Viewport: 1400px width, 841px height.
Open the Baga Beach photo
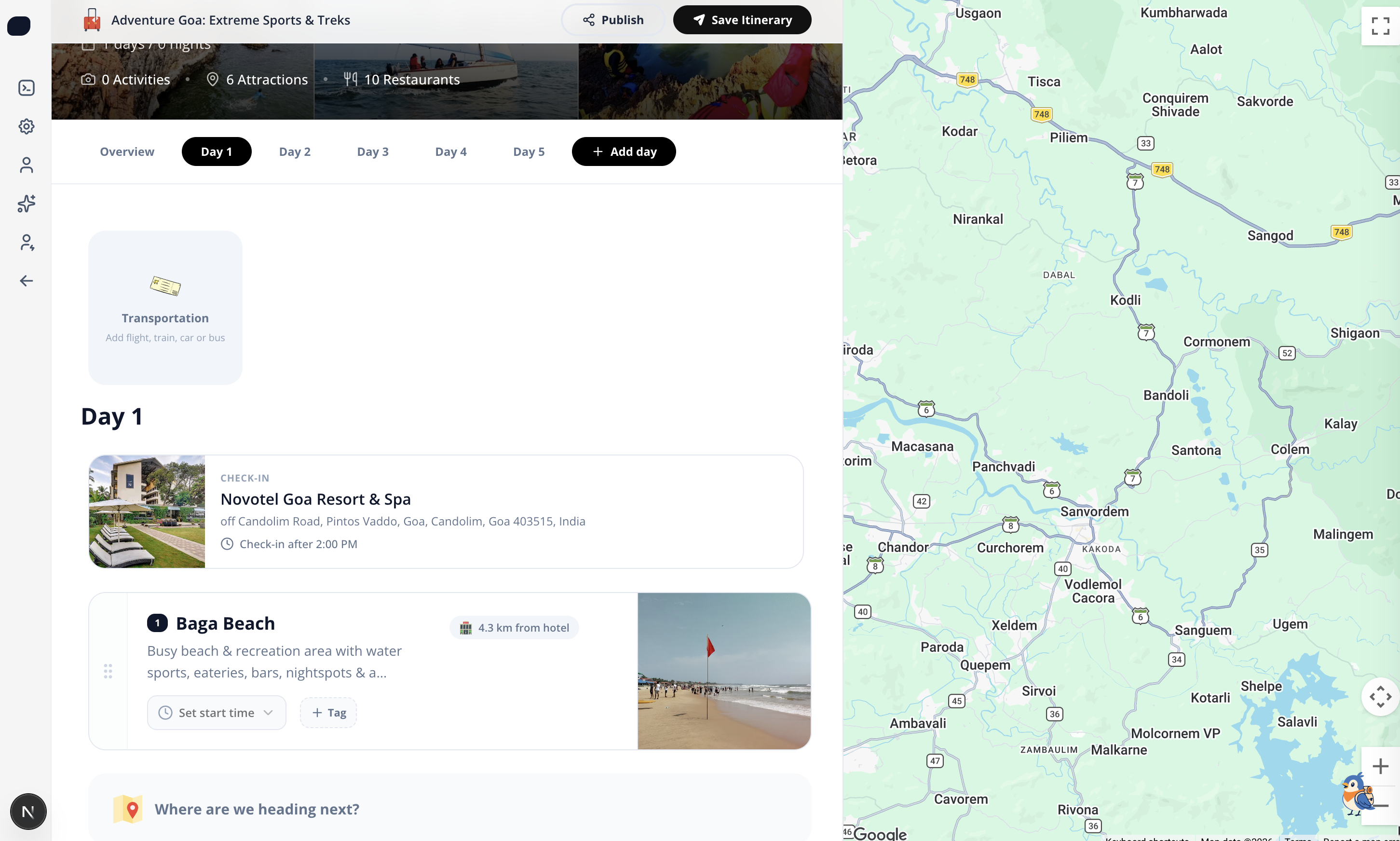(724, 671)
